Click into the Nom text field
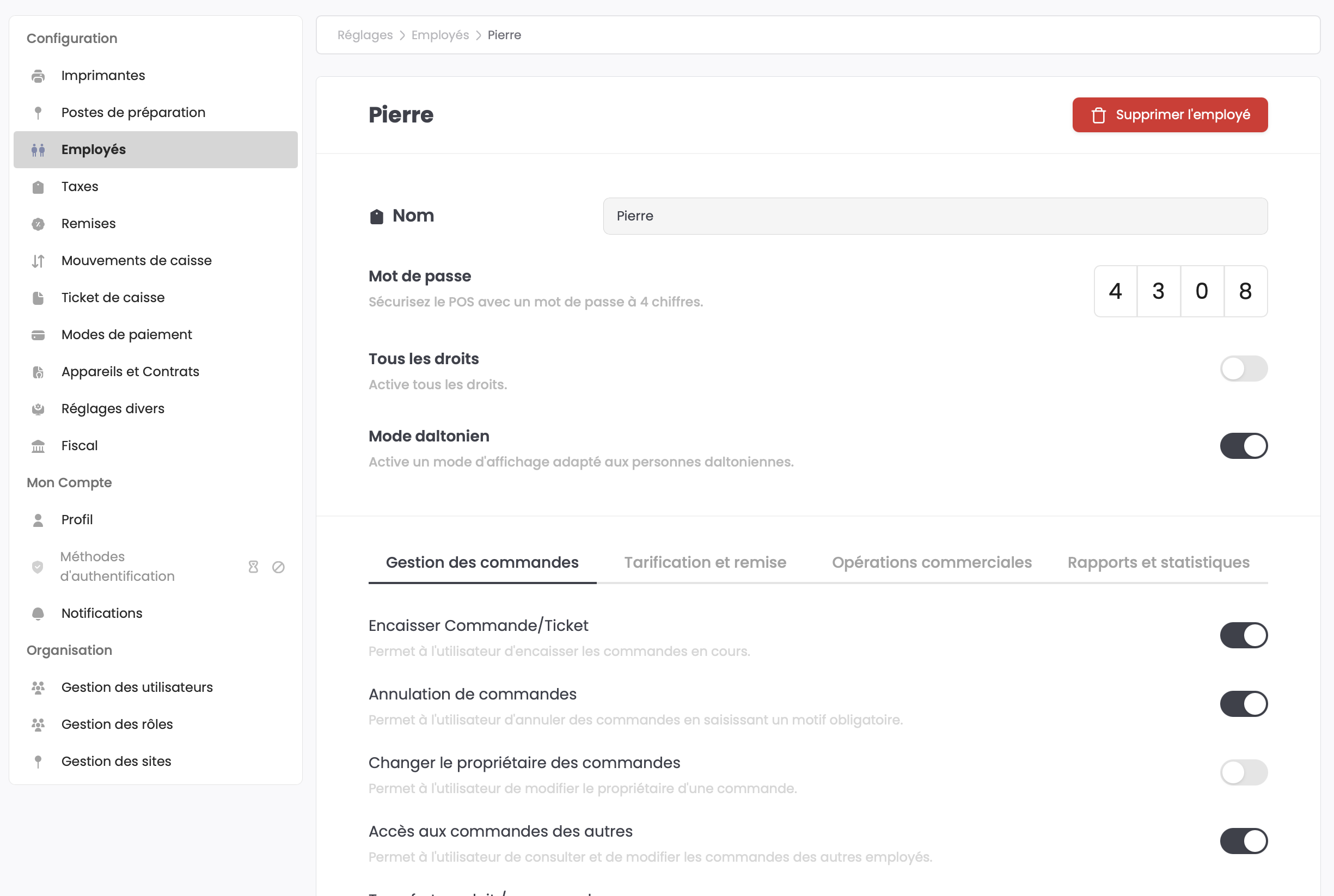Screen dimensions: 1334x896 click(934, 216)
